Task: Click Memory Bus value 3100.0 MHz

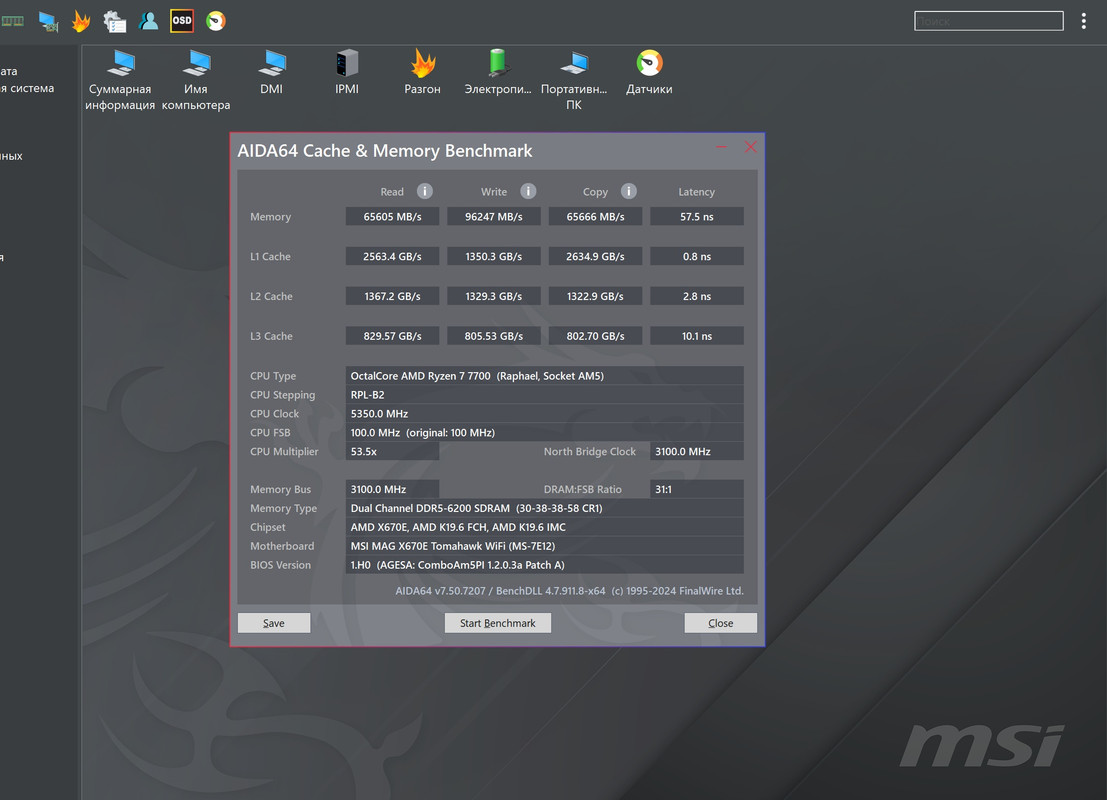Action: 393,489
